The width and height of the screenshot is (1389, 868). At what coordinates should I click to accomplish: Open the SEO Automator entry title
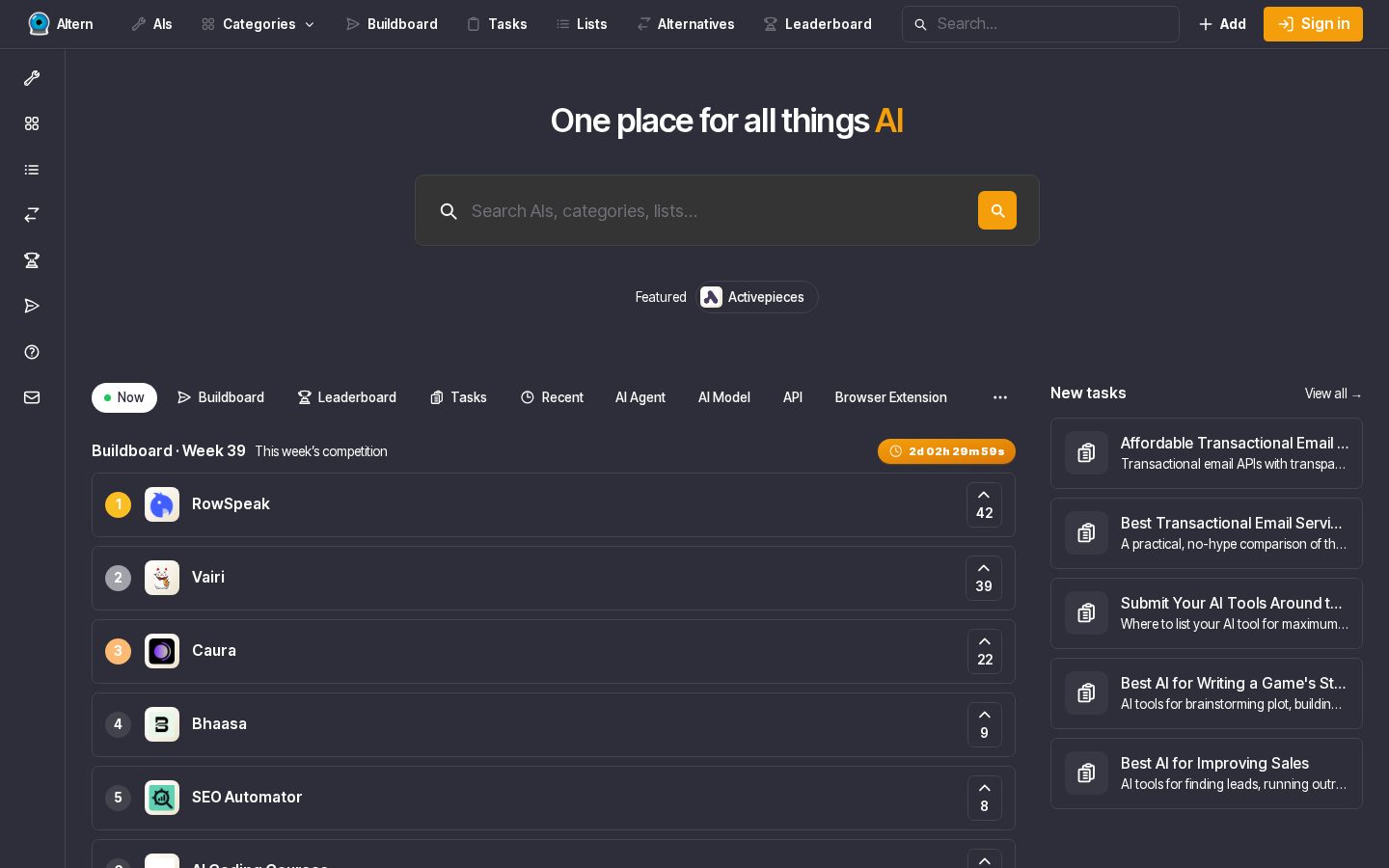pos(247,798)
